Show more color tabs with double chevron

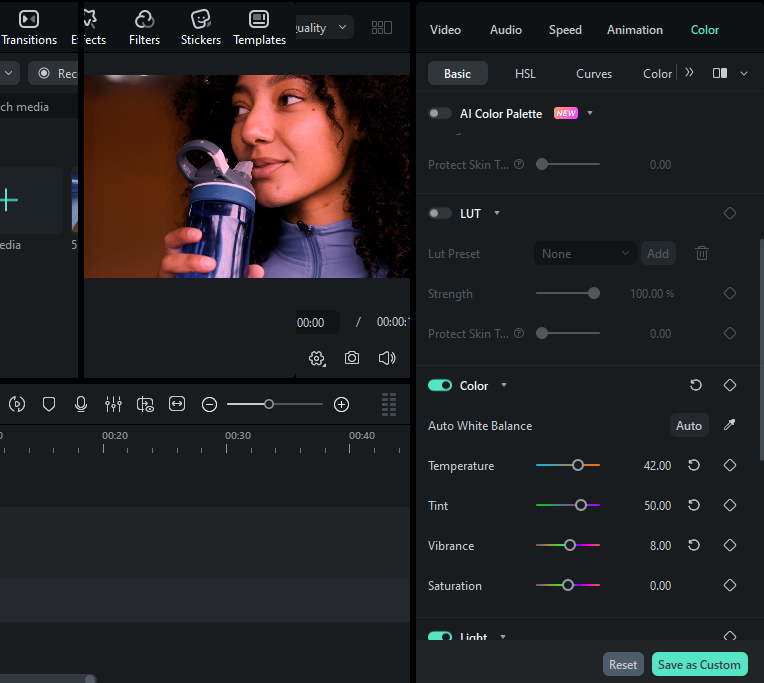pos(689,73)
